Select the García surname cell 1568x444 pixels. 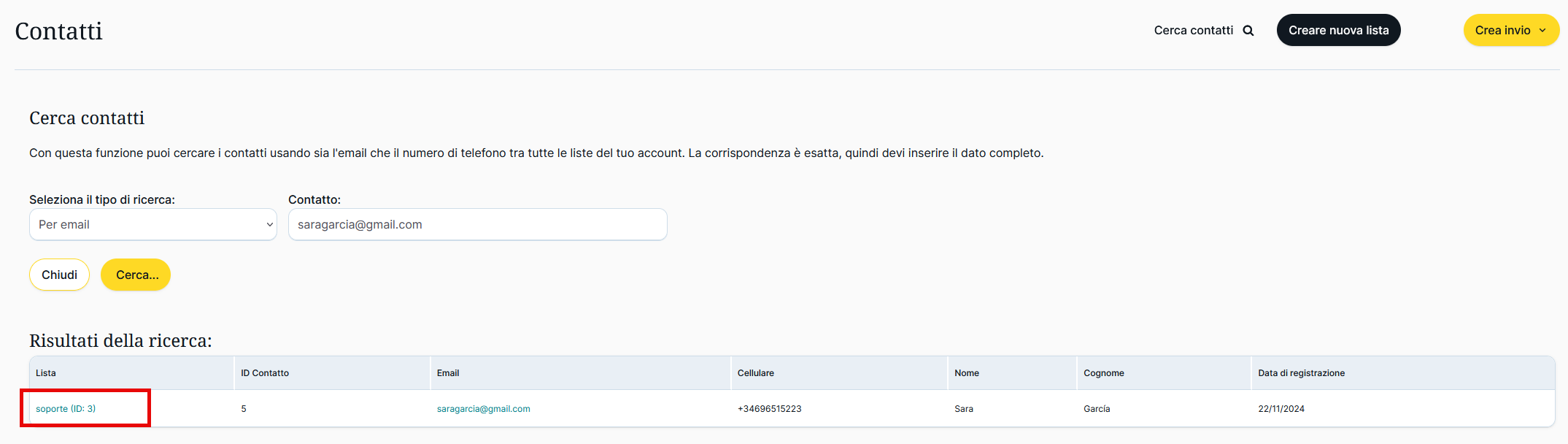1097,409
